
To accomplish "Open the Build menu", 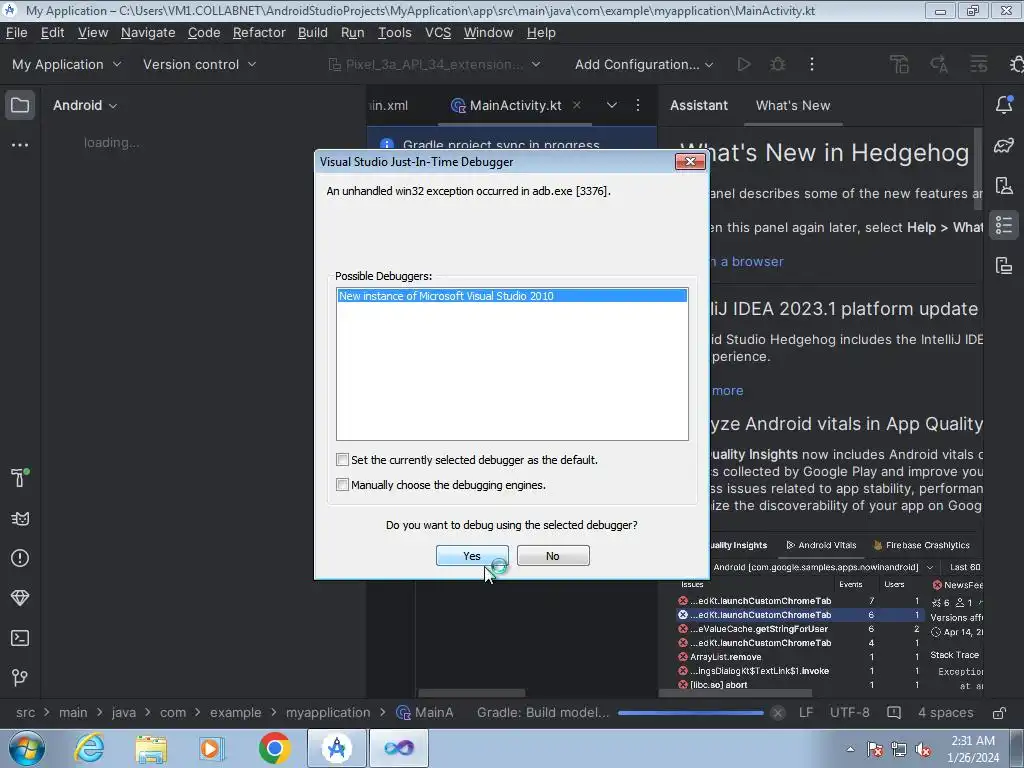I will [x=313, y=33].
